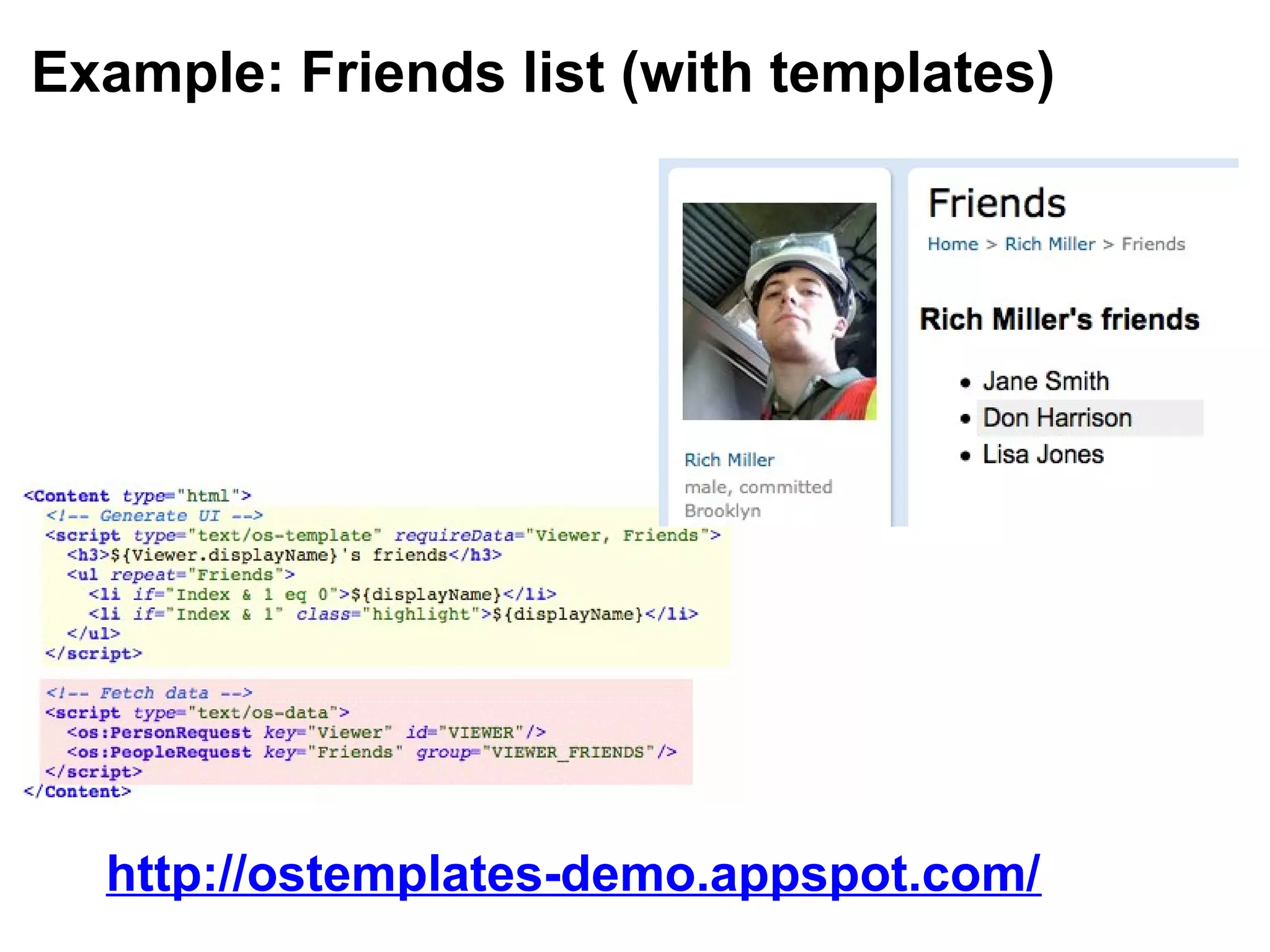Click the Home breadcrumb link

click(x=952, y=244)
